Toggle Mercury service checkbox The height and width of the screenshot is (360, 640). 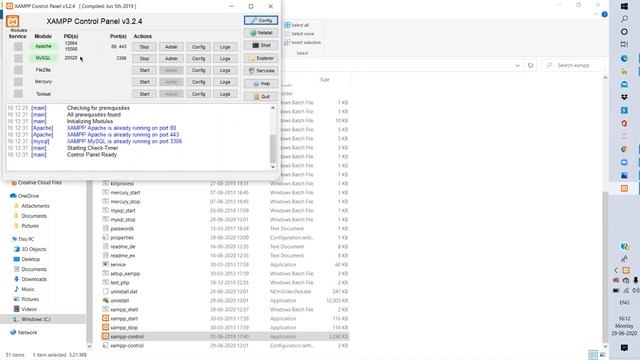tap(18, 82)
